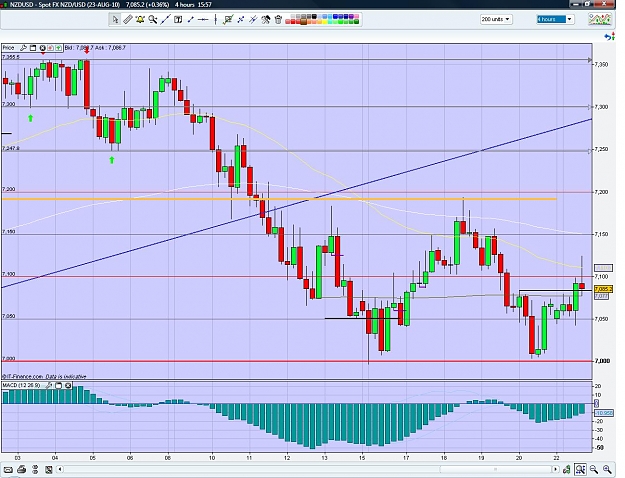The height and width of the screenshot is (478, 625).
Task: Open the hammer settings tool
Action: click(266, 19)
